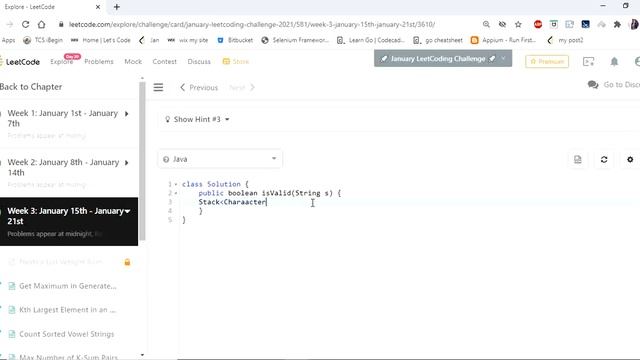Click the red adblock extension icon
Viewport: 640px width, 360px height.
point(538,24)
